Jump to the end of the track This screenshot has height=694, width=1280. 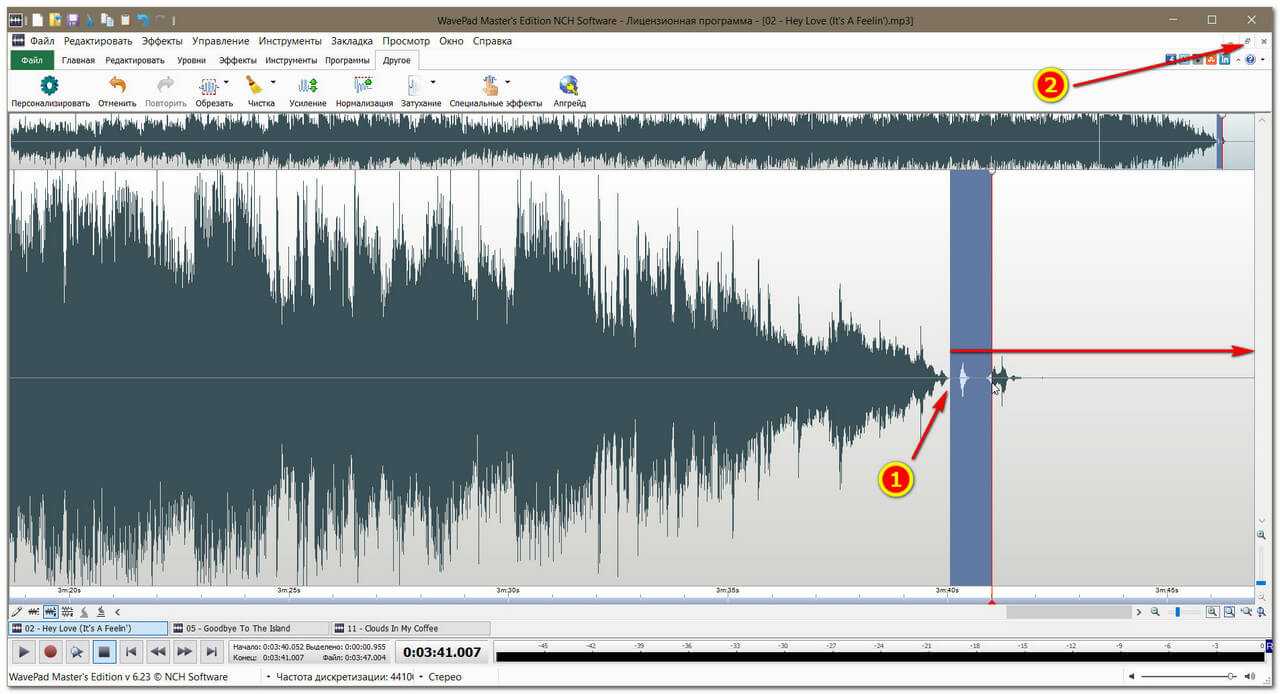click(x=211, y=652)
